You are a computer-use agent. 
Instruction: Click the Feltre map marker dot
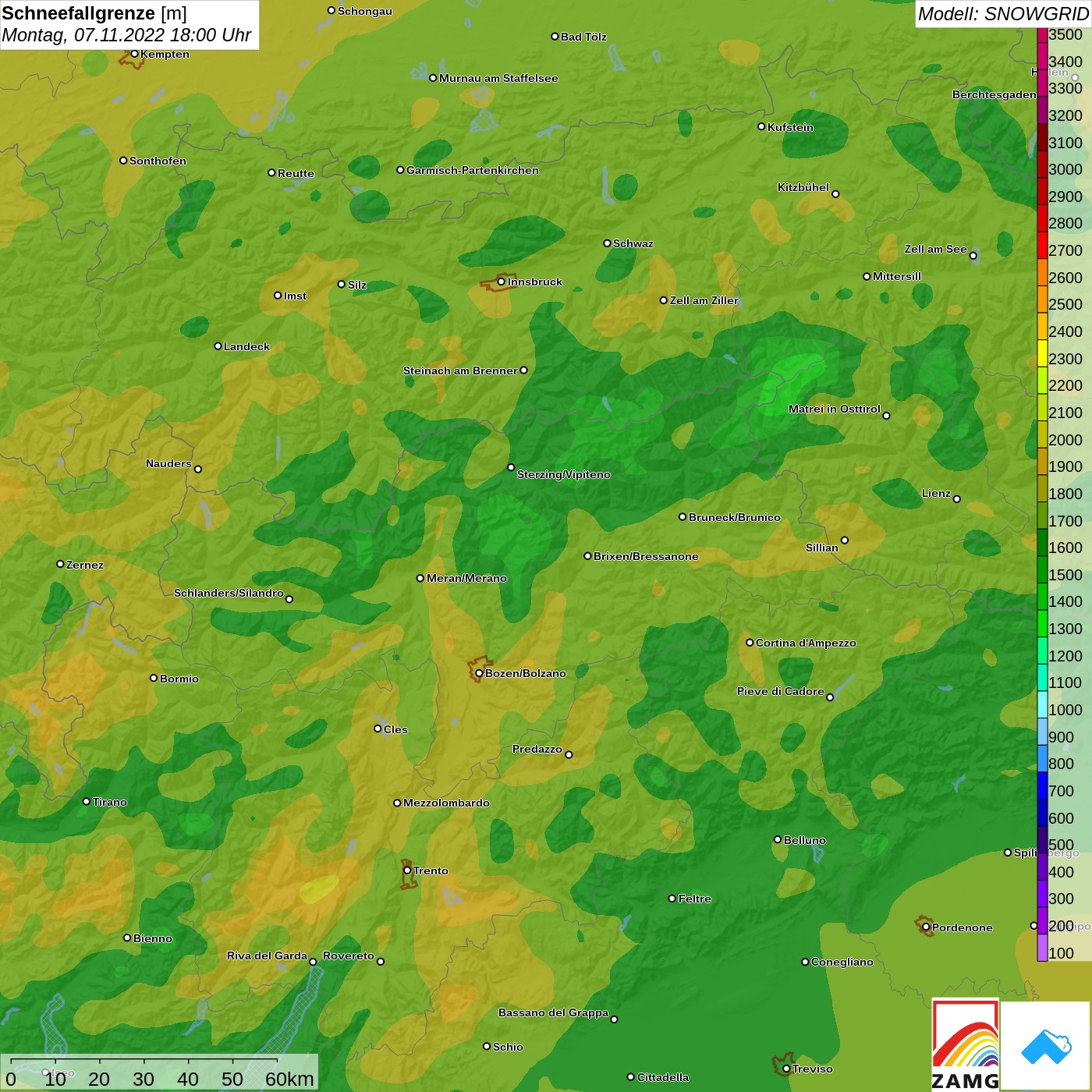(672, 899)
